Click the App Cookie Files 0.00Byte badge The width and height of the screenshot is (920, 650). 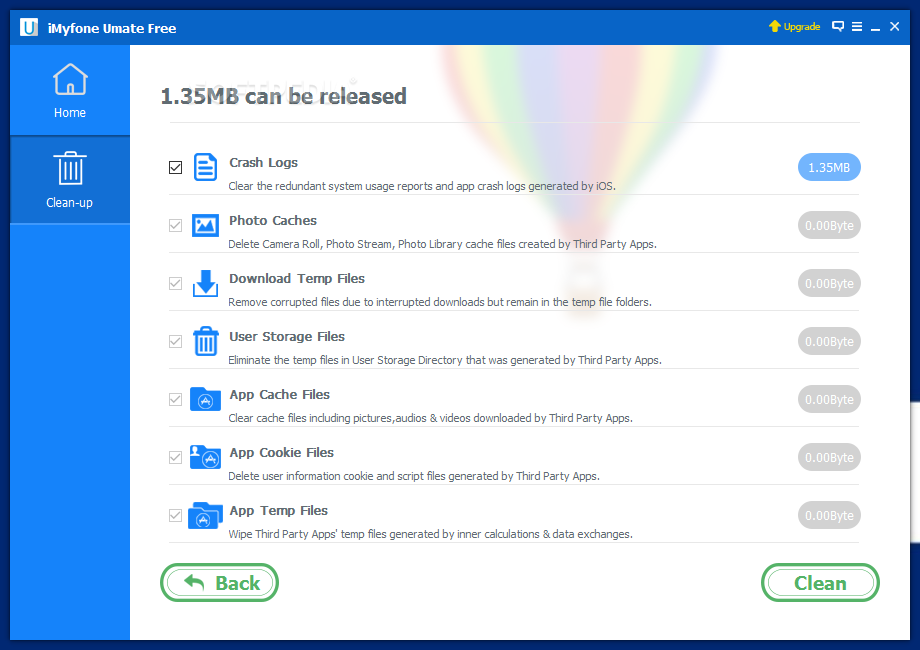click(x=829, y=458)
